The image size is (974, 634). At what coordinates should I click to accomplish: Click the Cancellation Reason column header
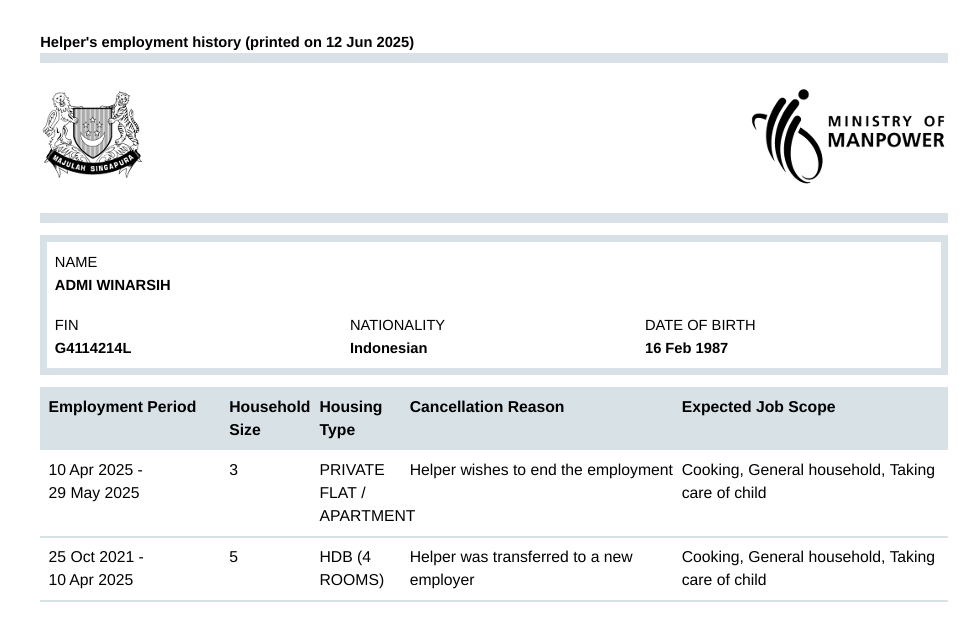486,407
